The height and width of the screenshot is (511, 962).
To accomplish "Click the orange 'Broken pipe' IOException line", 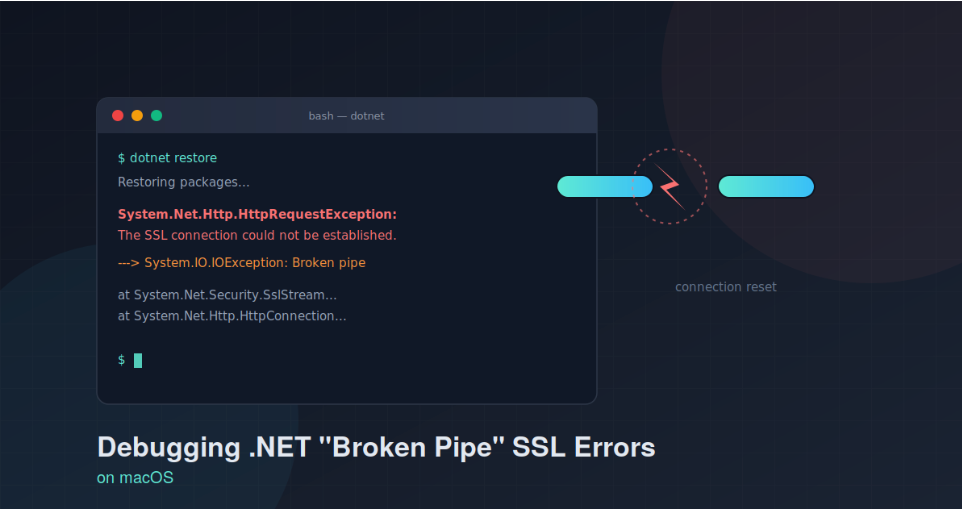I will 242,263.
